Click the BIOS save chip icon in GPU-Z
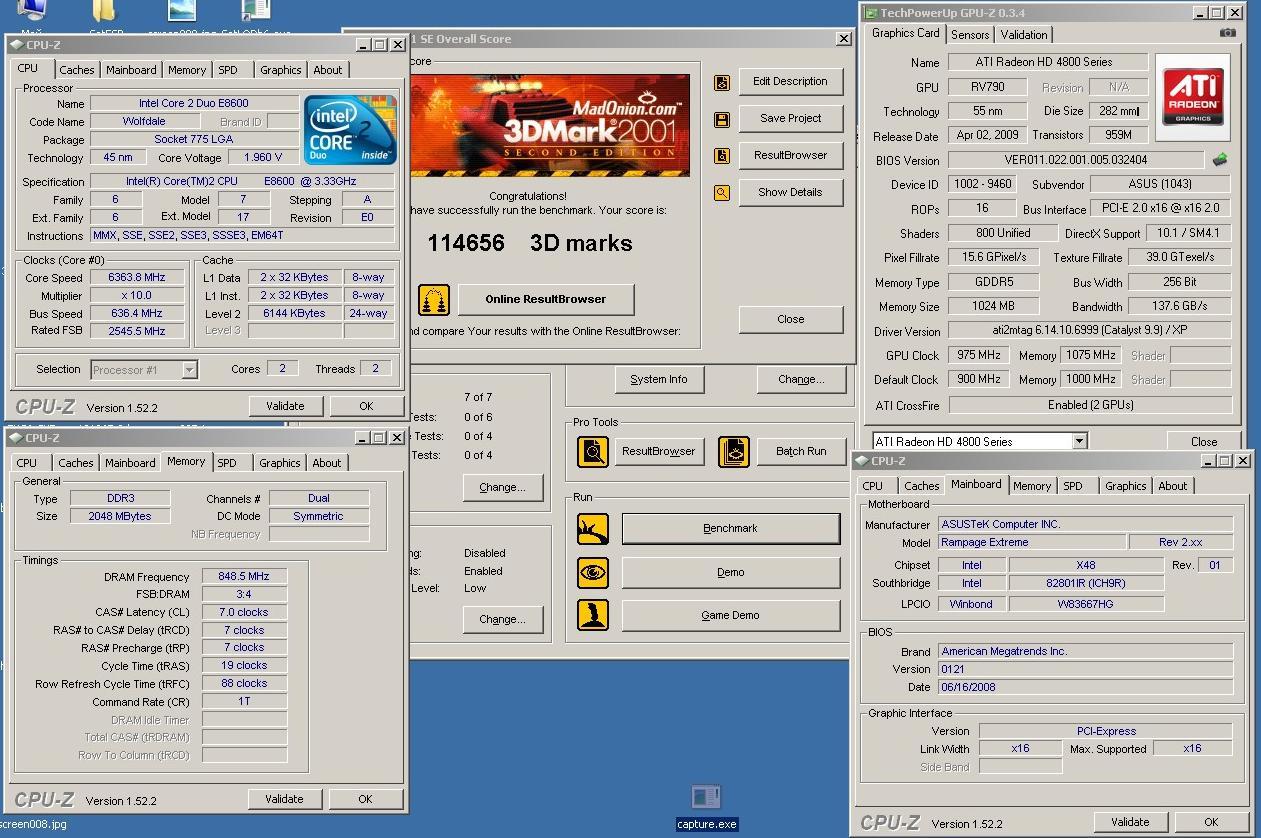 1219,160
